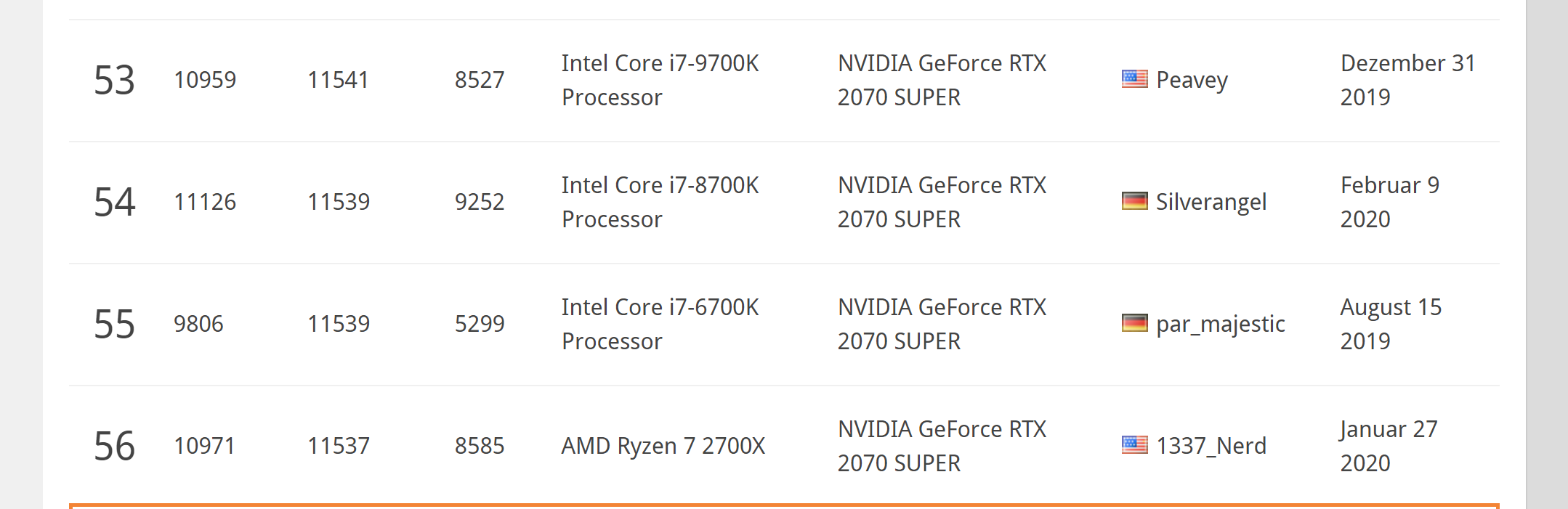
Task: Open the 1337_Nerd user link
Action: 1211,446
